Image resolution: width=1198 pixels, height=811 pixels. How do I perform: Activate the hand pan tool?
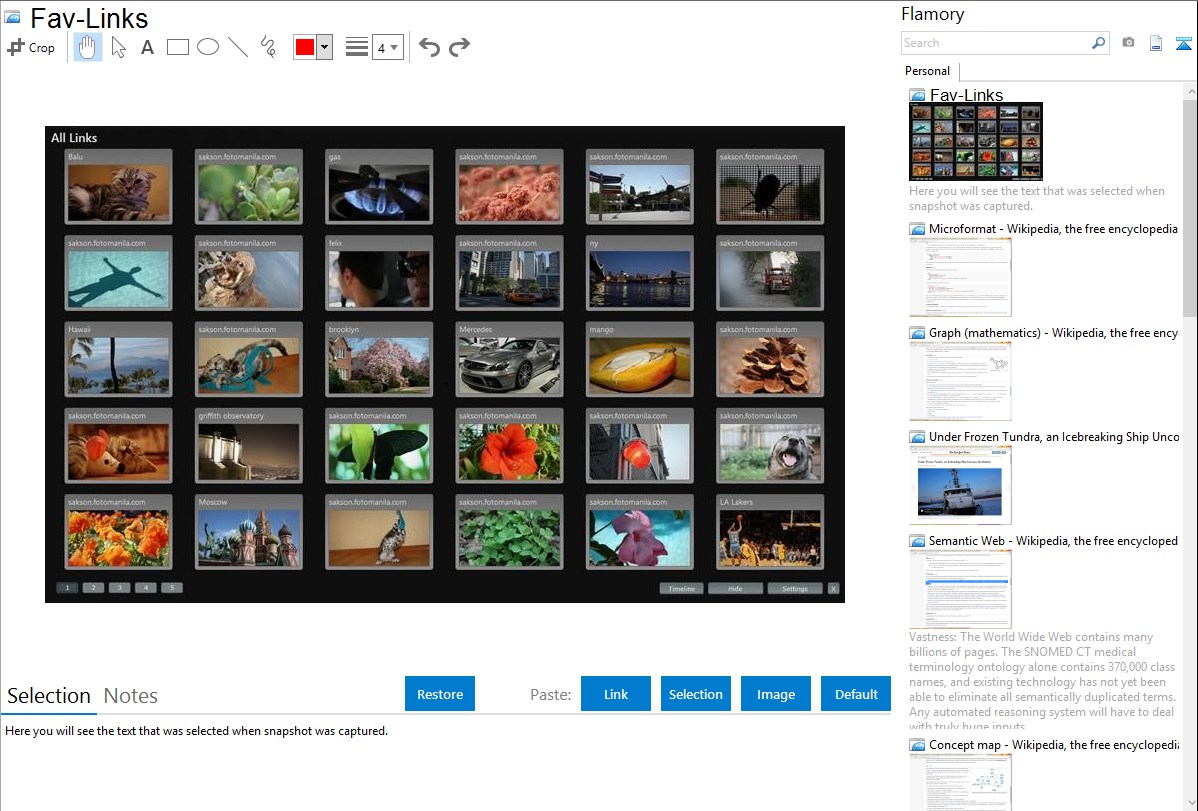[88, 47]
